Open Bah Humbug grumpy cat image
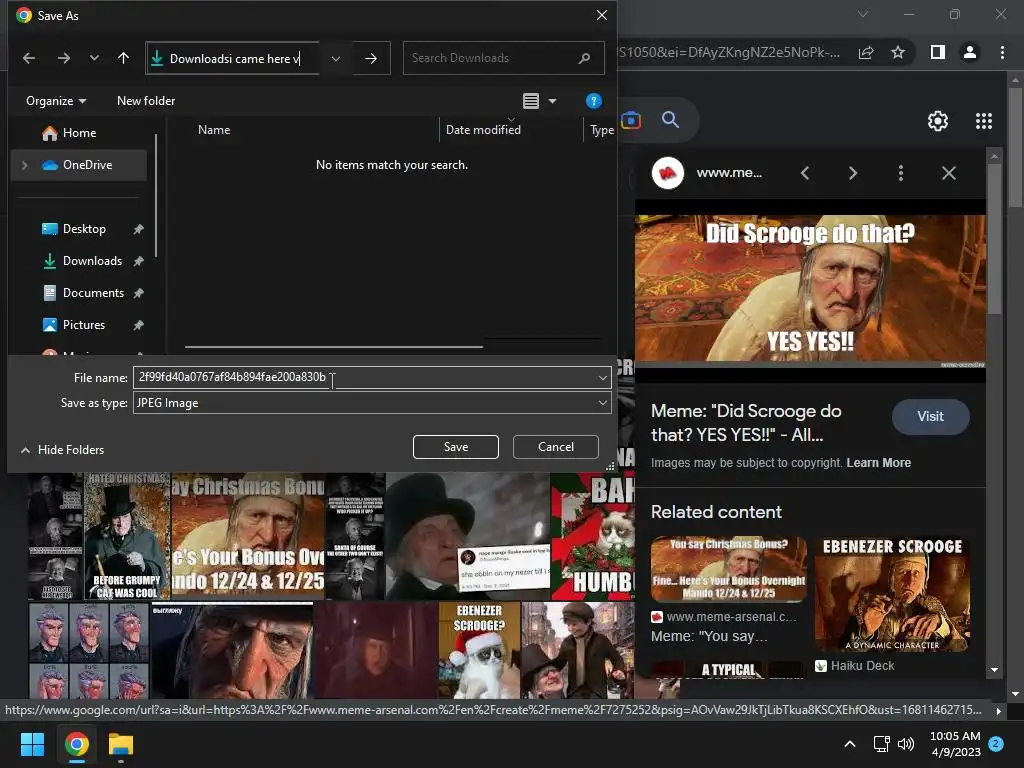 pyautogui.click(x=593, y=536)
